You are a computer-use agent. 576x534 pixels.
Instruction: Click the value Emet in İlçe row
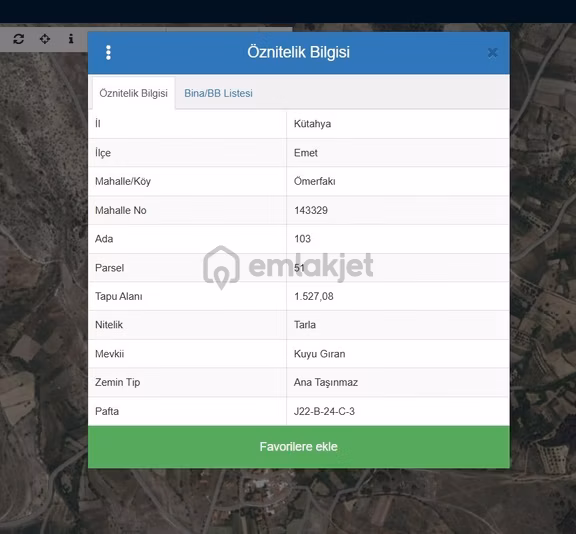pyautogui.click(x=306, y=153)
